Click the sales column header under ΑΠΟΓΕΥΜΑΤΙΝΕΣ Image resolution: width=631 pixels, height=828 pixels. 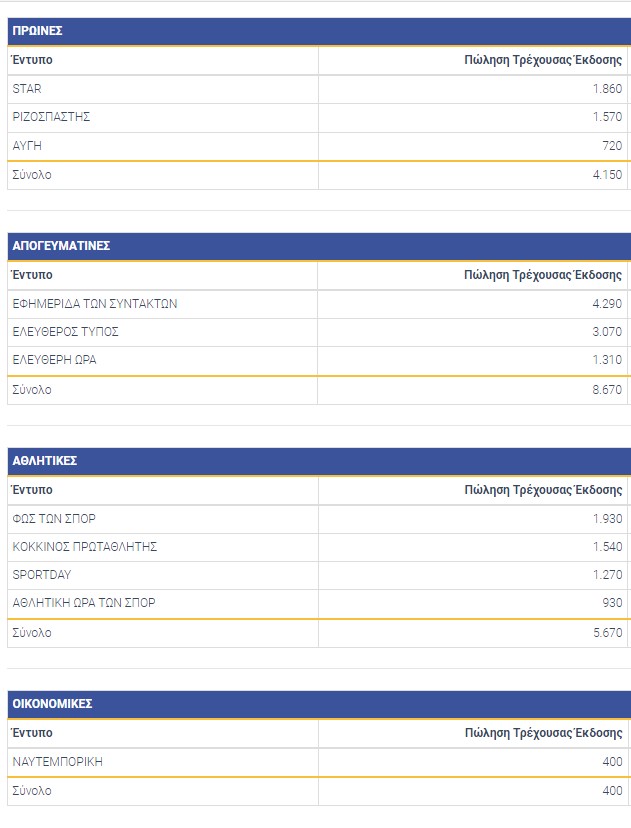(543, 275)
